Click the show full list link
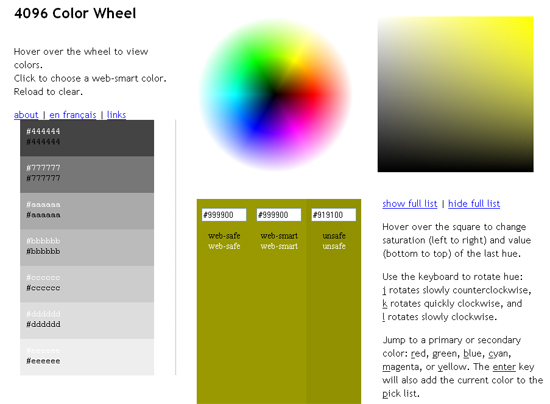The height and width of the screenshot is (404, 550). click(410, 204)
